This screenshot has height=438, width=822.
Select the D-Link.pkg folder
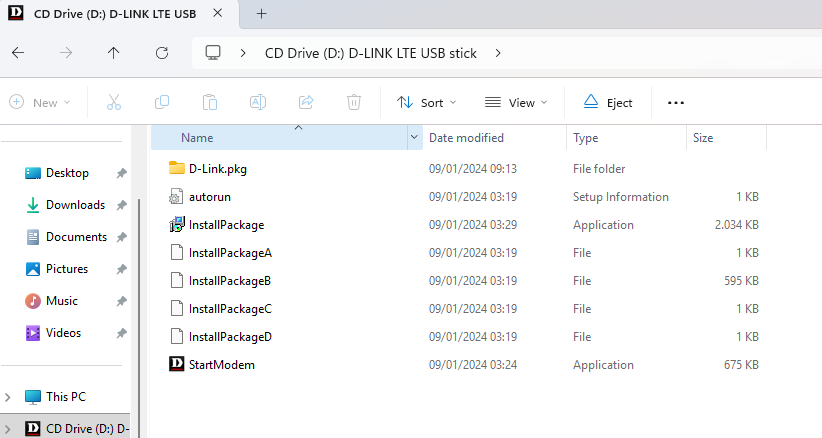217,169
